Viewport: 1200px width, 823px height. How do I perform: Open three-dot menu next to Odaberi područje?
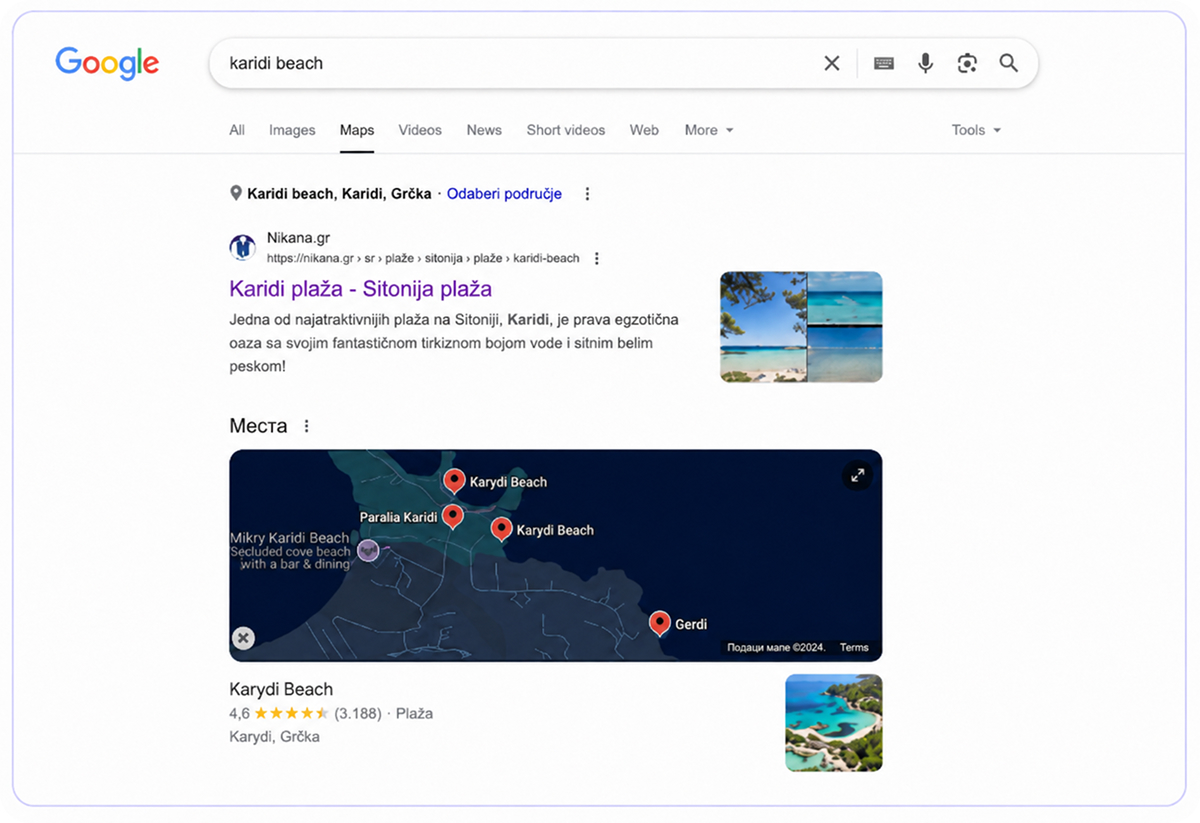[588, 194]
